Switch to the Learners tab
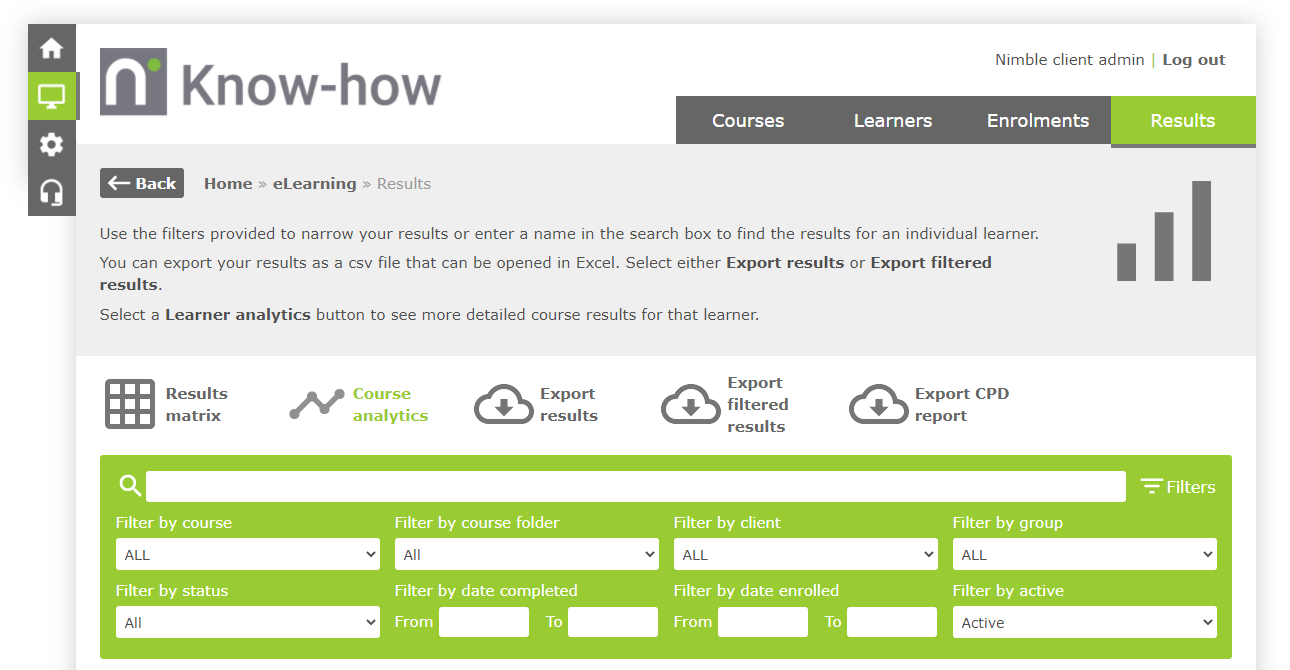Viewport: 1290px width, 670px height. [x=893, y=121]
